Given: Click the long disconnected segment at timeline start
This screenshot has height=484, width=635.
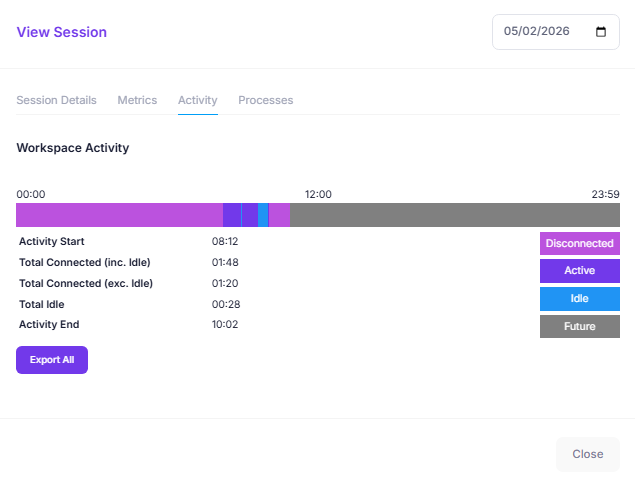Looking at the screenshot, I should click(118, 215).
